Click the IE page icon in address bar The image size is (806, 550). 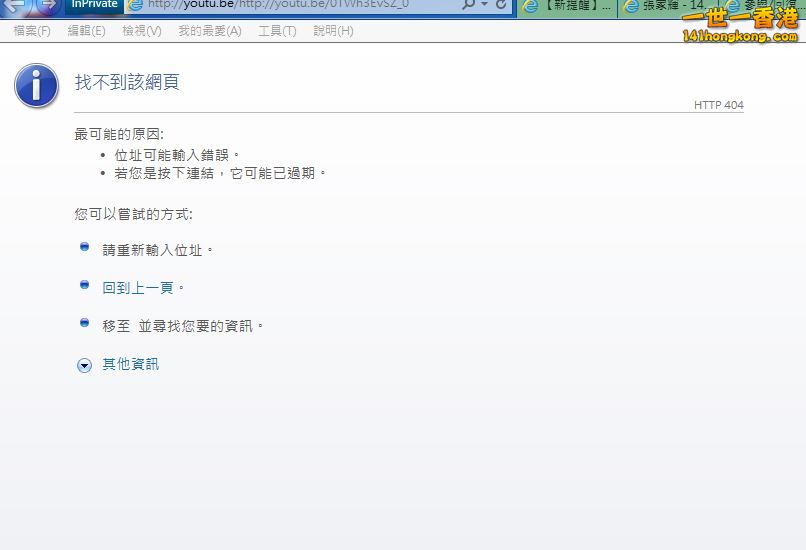(x=136, y=5)
